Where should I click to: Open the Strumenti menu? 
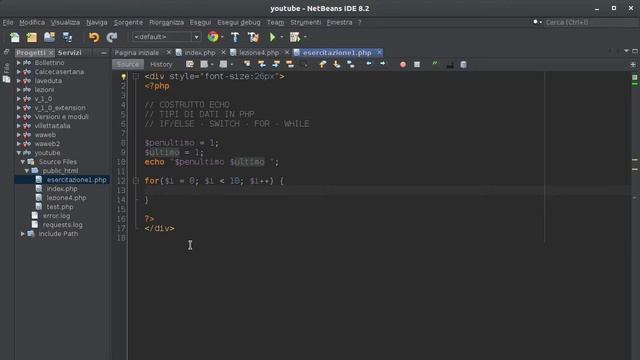[x=305, y=22]
